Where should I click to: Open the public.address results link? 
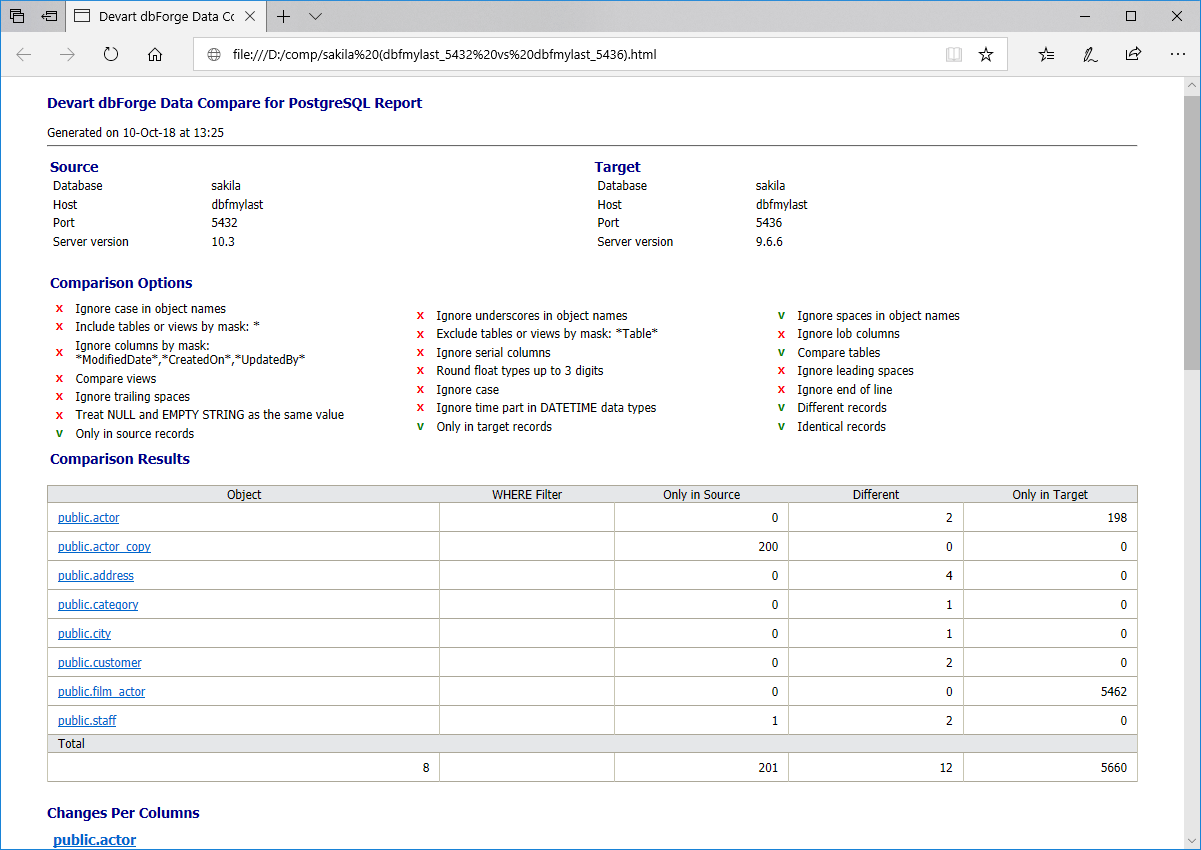coord(96,576)
